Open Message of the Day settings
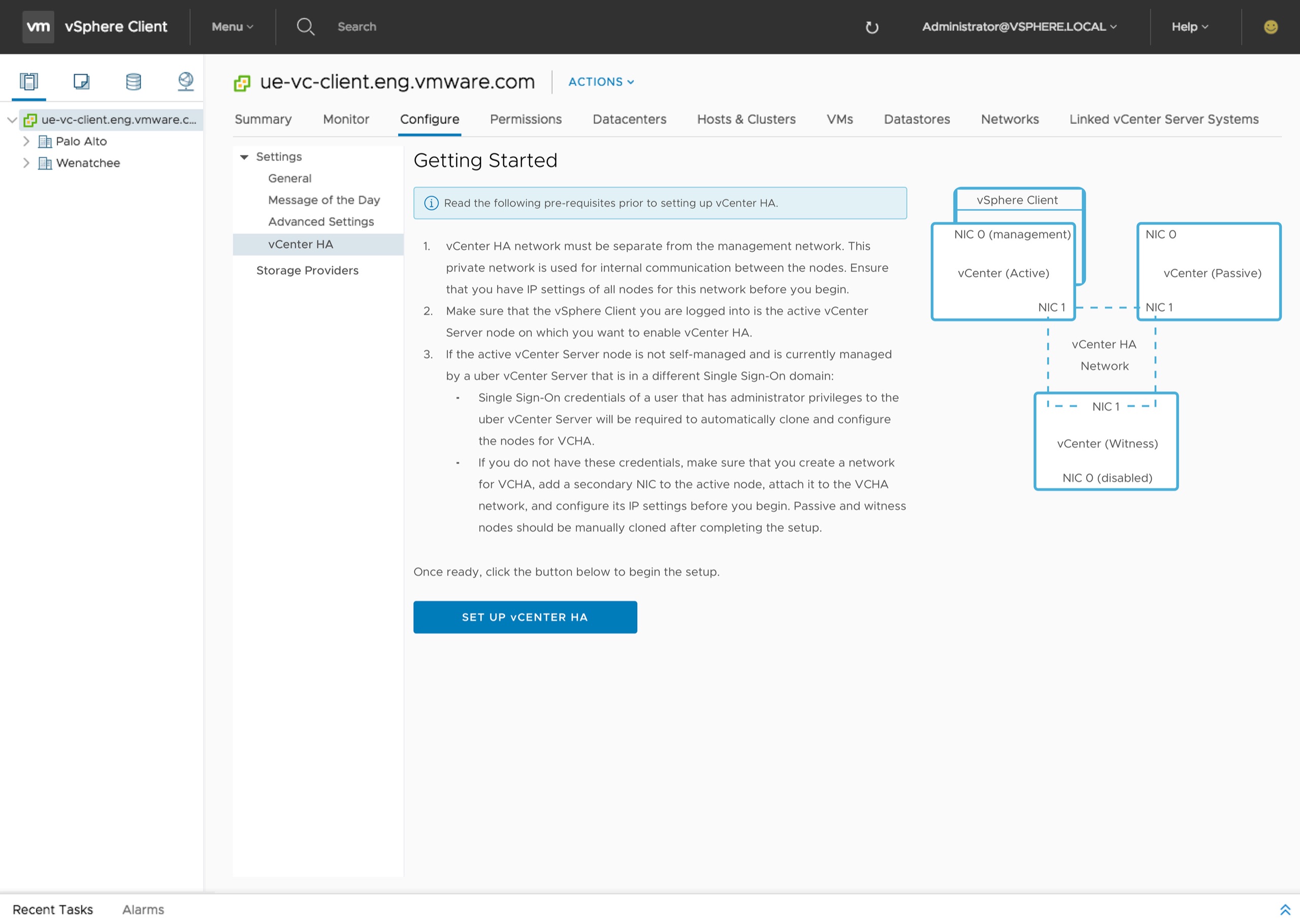 click(x=323, y=200)
